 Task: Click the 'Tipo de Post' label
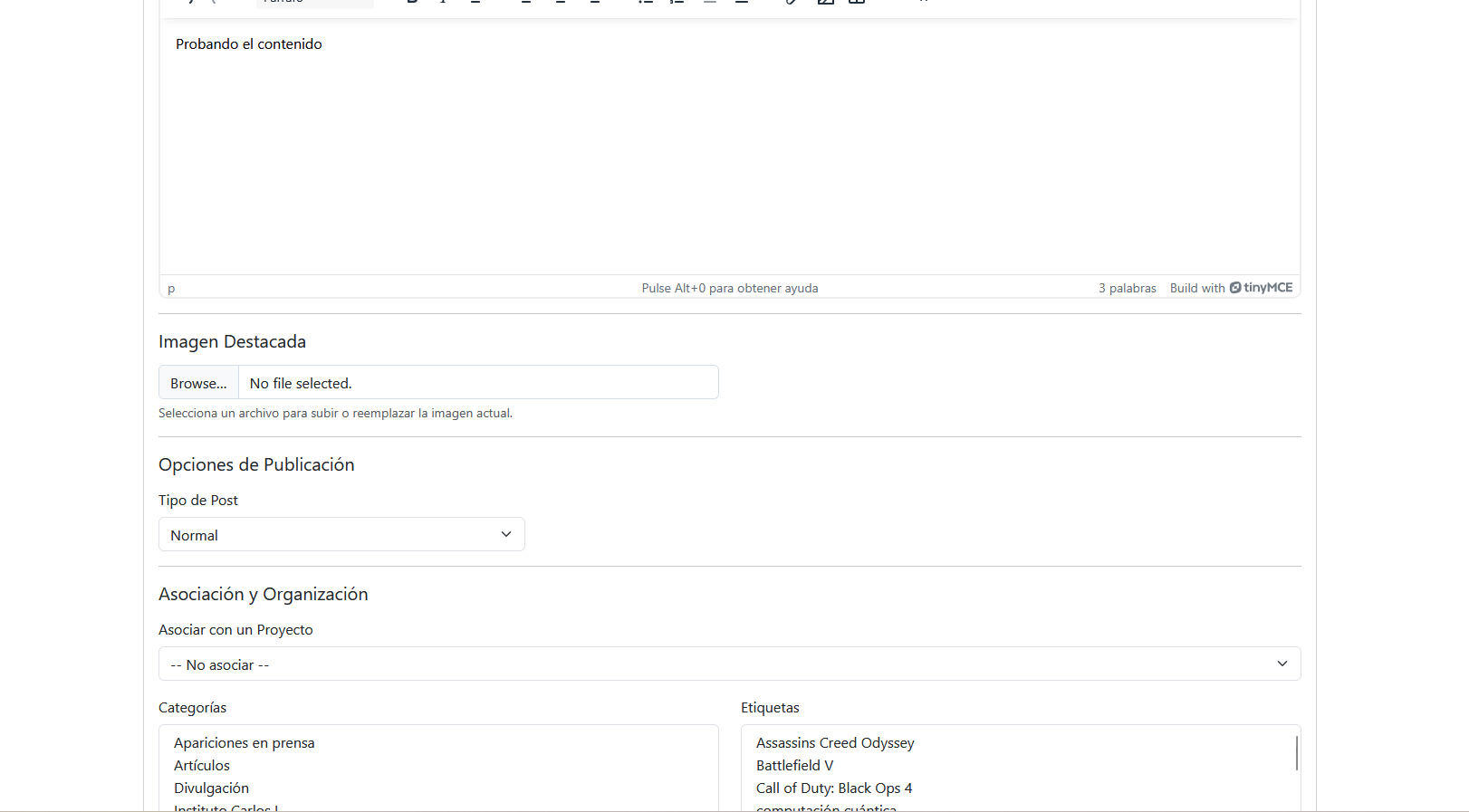(198, 501)
